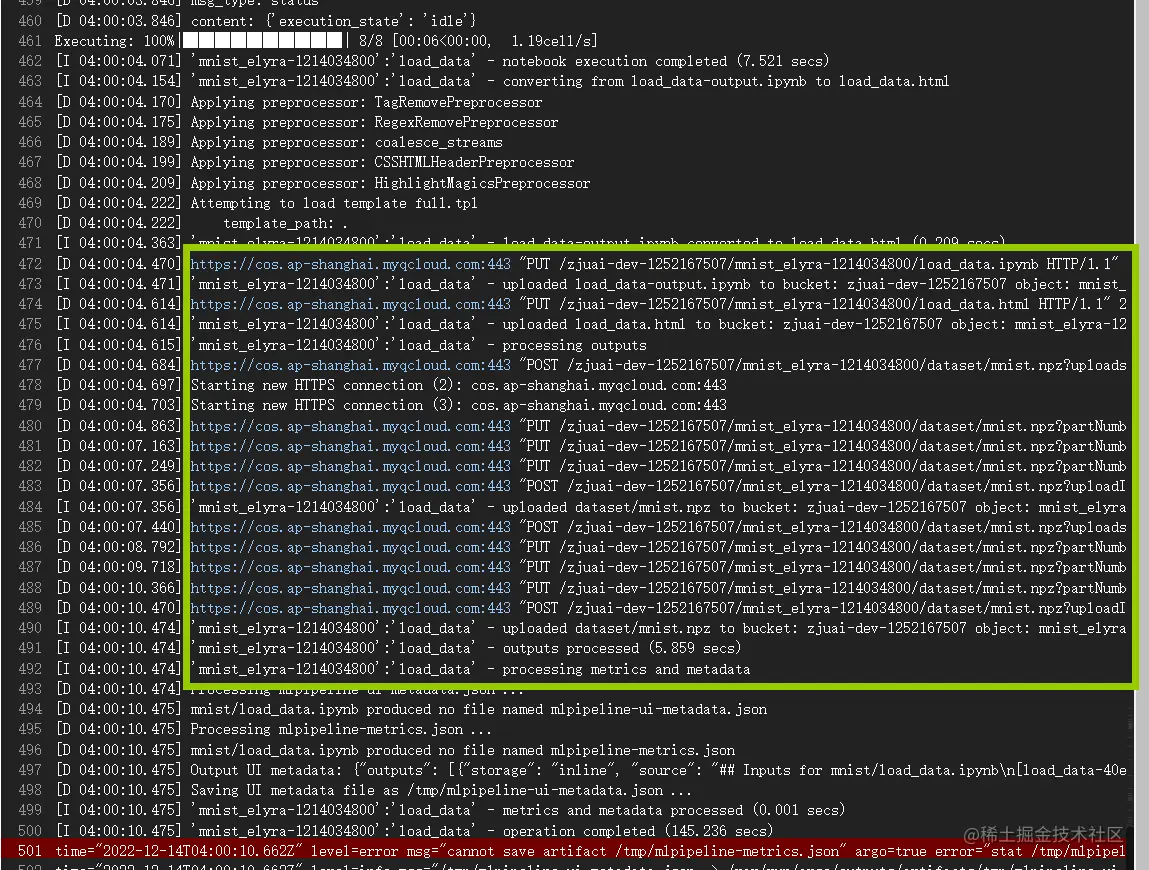The image size is (1149, 870).
Task: Click line number 478 in the gutter
Action: 30,385
